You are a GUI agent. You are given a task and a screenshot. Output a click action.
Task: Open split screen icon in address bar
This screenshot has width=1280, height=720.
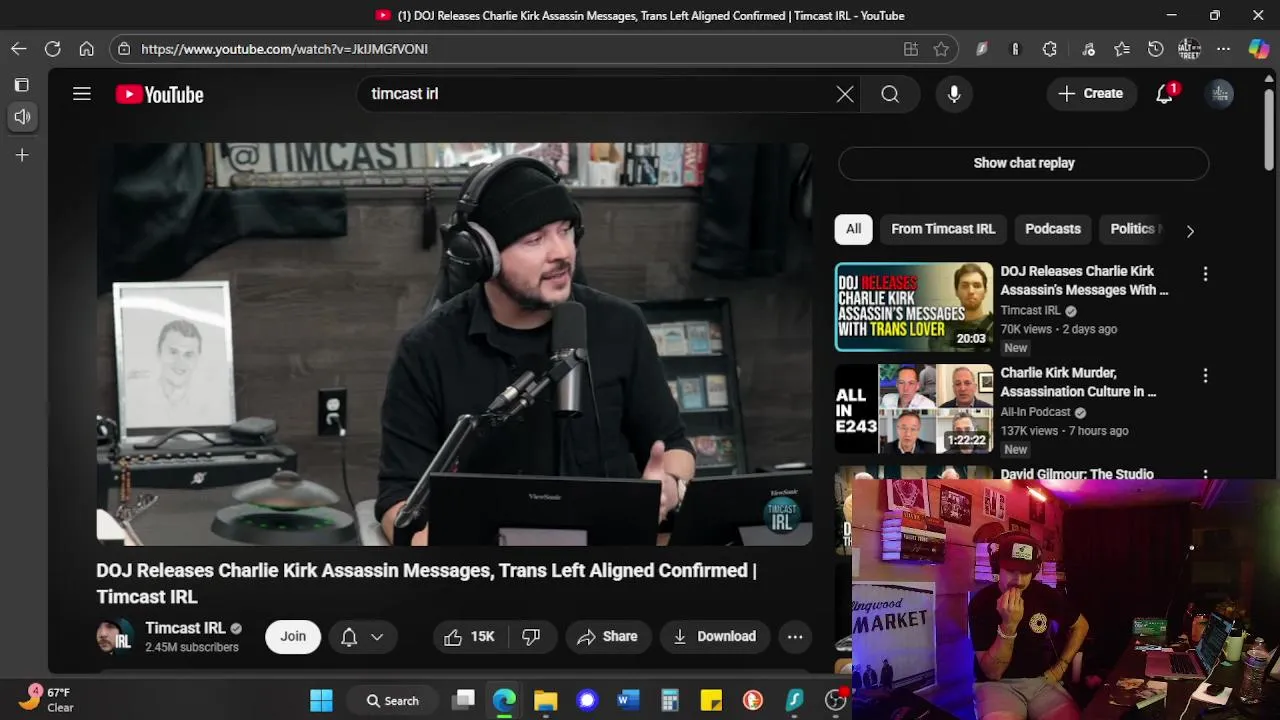pyautogui.click(x=911, y=49)
